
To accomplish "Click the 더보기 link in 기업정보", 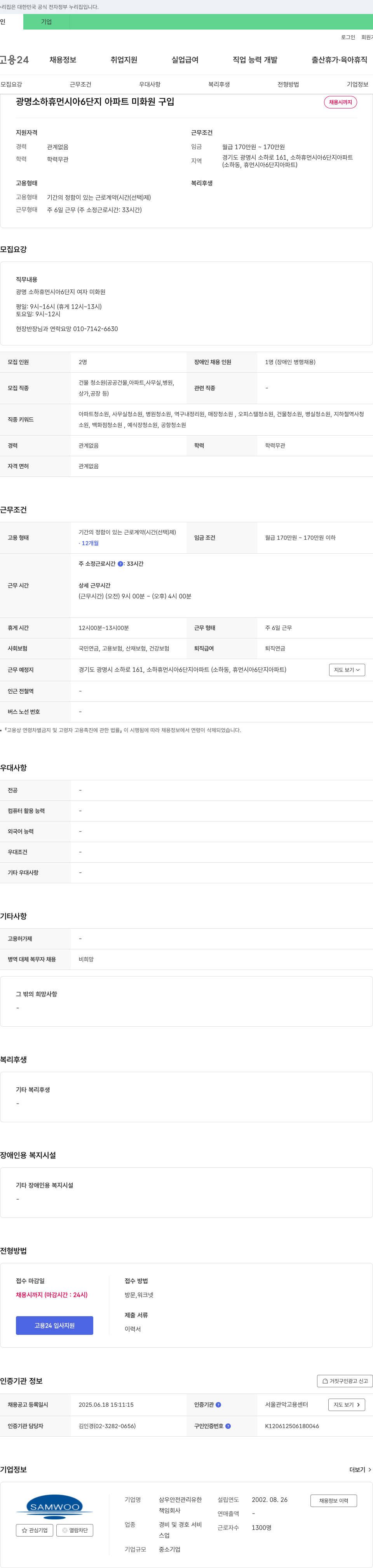I will pos(360,1469).
